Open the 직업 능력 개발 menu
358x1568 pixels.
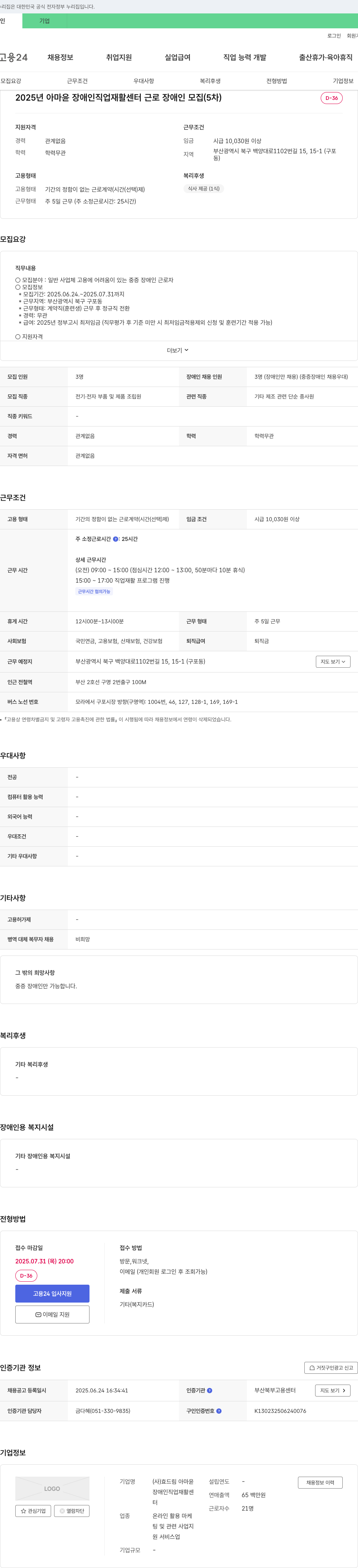[245, 57]
